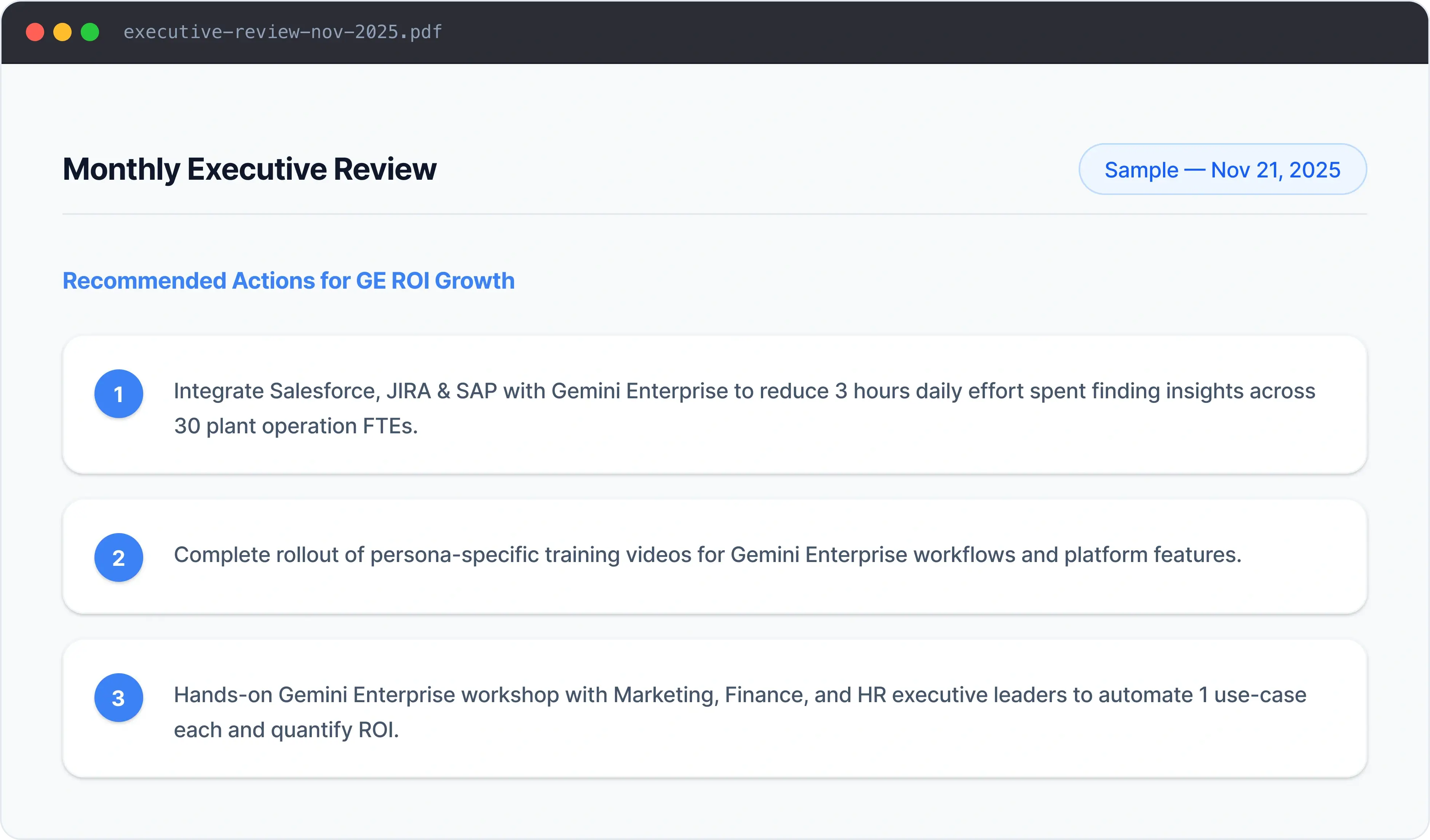Image resolution: width=1430 pixels, height=840 pixels.
Task: Click the red close traffic light
Action: pos(35,32)
